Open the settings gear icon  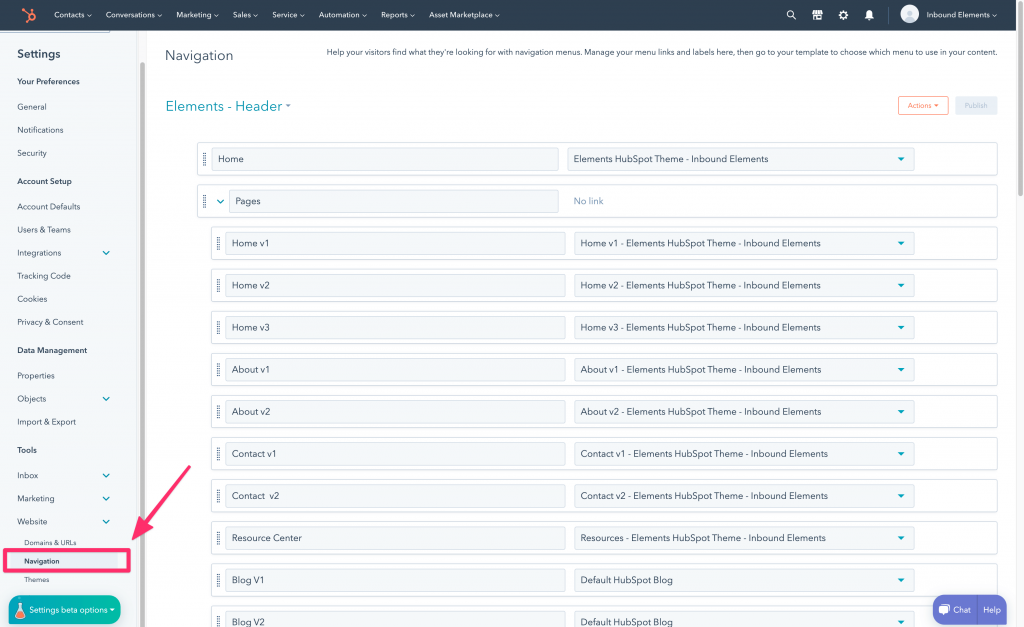coord(843,14)
